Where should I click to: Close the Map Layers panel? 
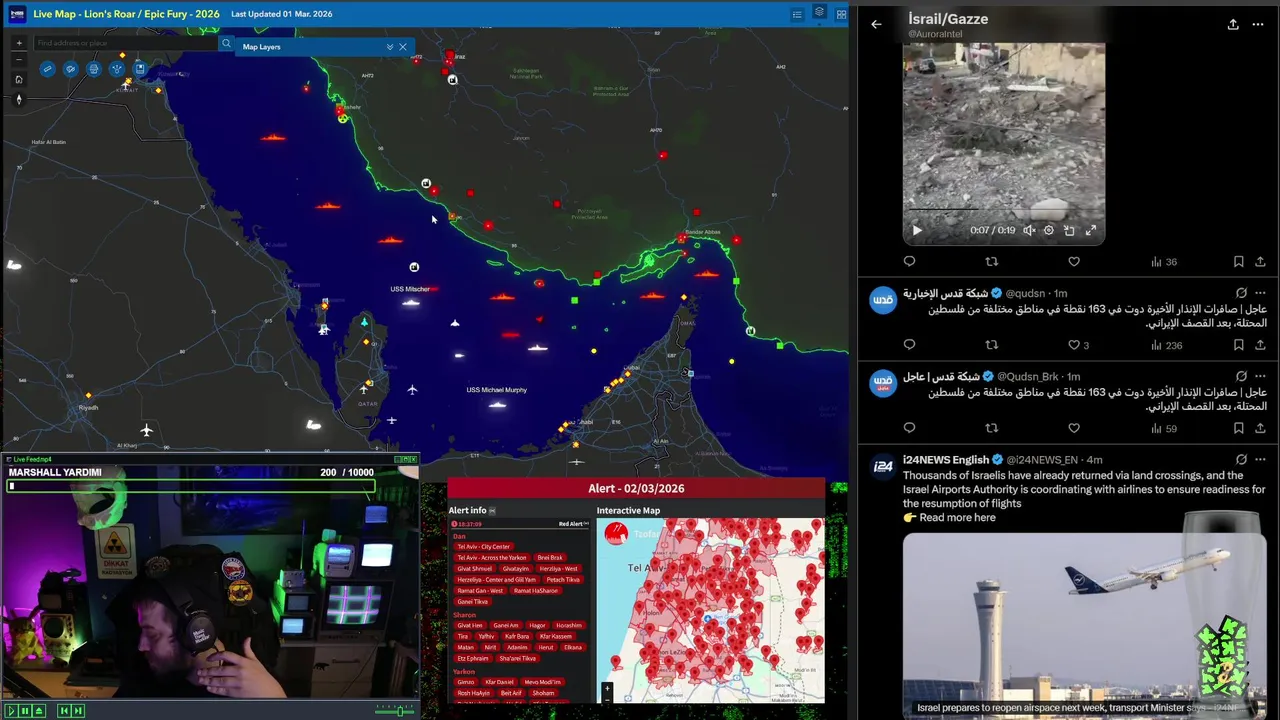(403, 47)
